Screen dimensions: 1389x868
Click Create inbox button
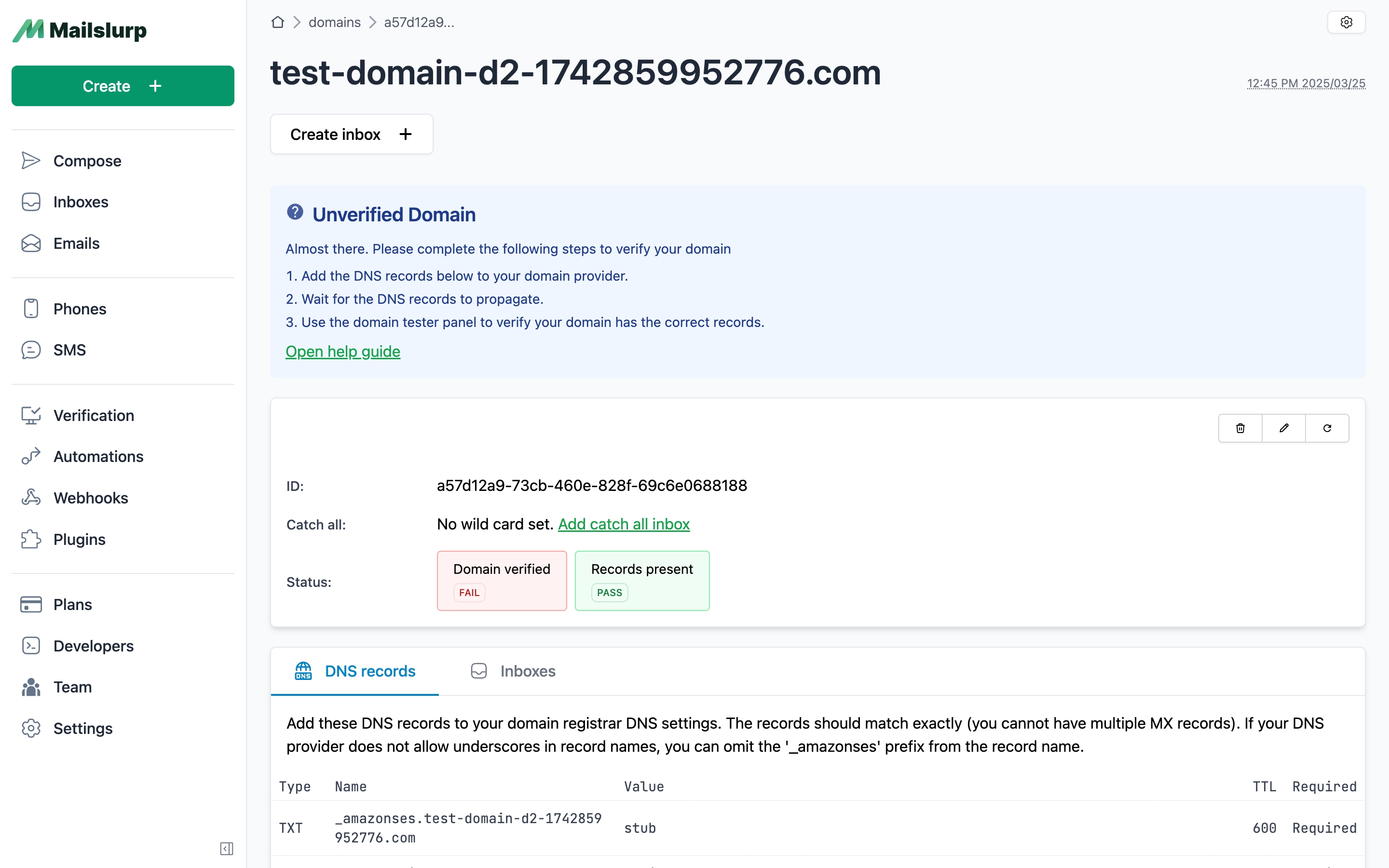(351, 135)
